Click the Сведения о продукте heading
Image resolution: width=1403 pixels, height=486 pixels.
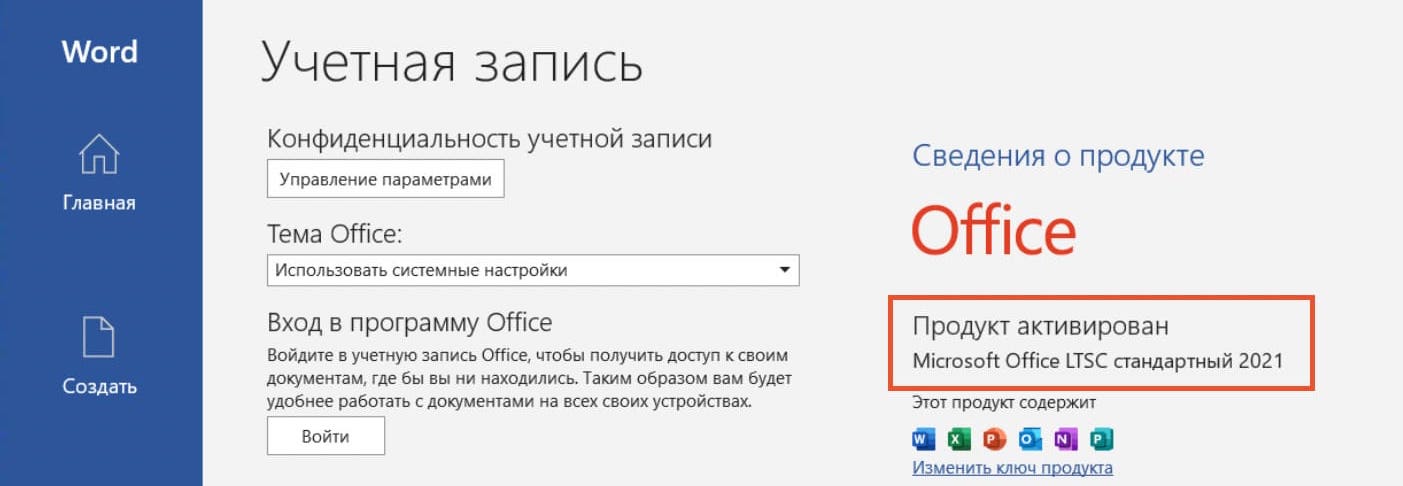point(1058,156)
